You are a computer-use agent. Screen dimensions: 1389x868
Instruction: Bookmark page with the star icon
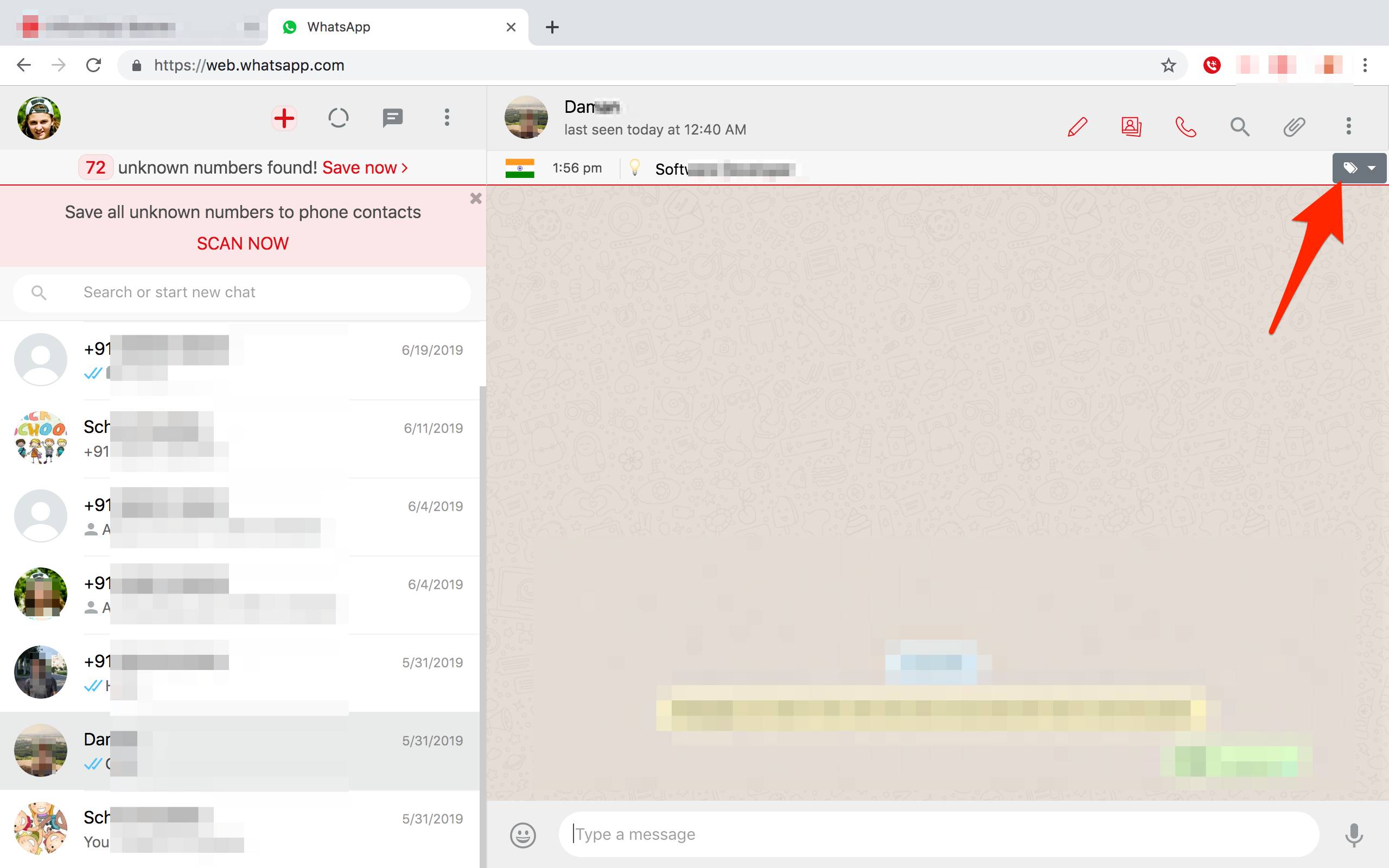point(1168,66)
